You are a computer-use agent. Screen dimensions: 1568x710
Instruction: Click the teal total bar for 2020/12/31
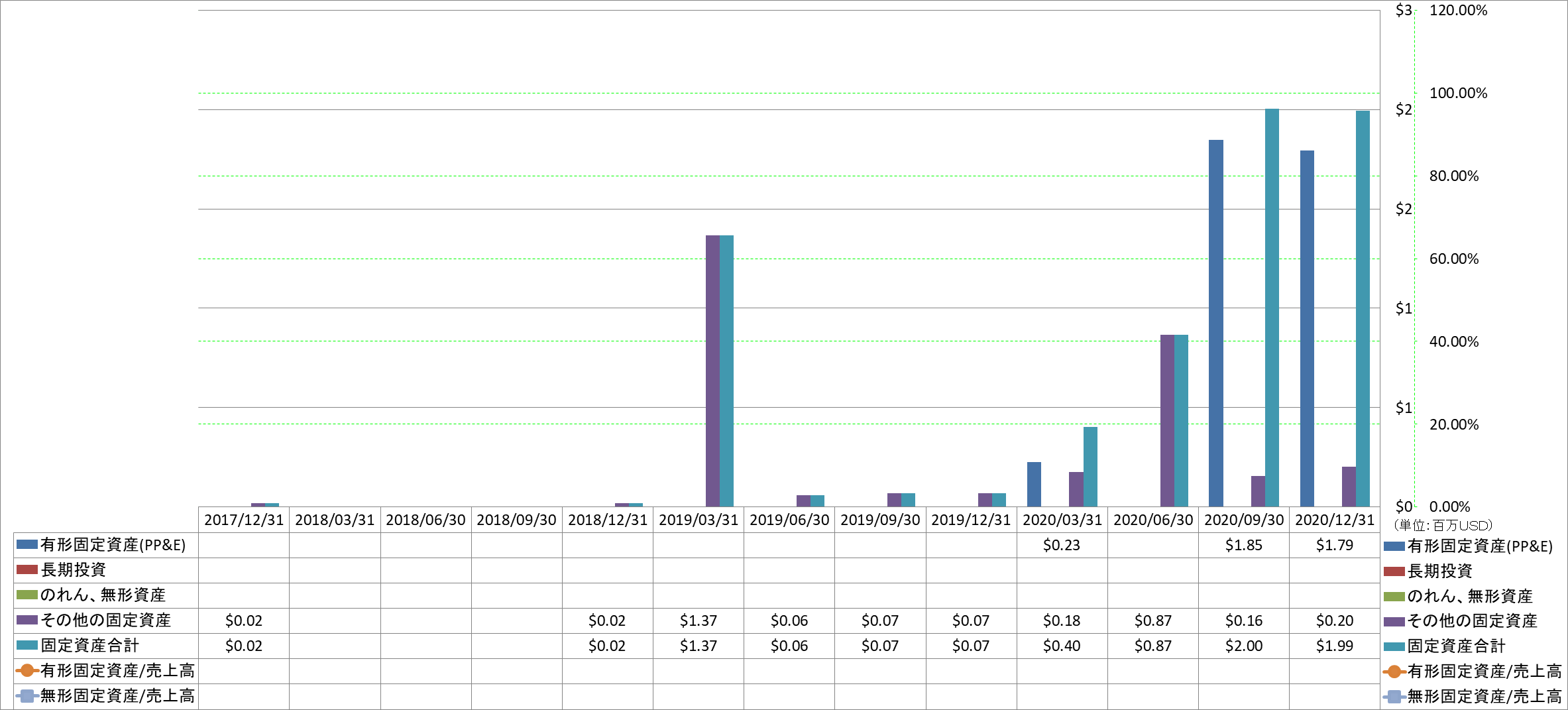[1363, 309]
